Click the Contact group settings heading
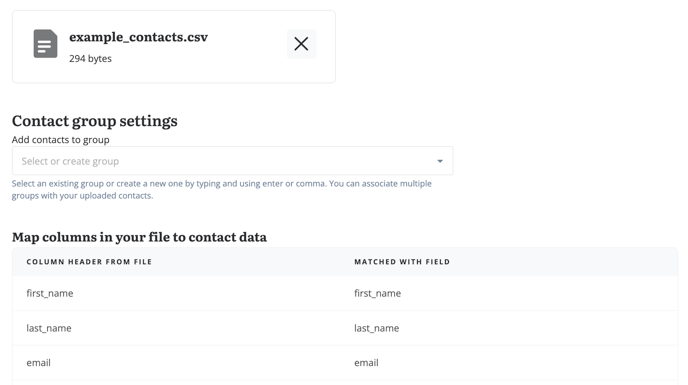688x385 pixels. [x=95, y=121]
